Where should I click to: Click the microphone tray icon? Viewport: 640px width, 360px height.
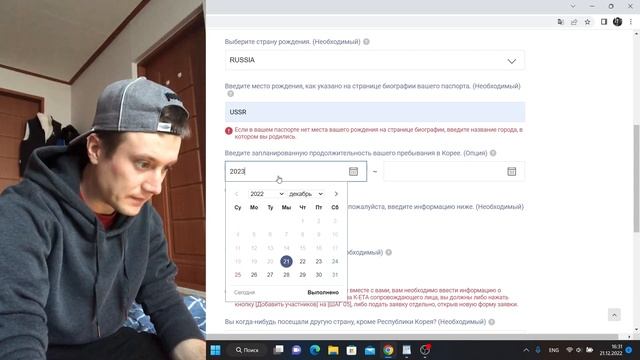click(538, 350)
